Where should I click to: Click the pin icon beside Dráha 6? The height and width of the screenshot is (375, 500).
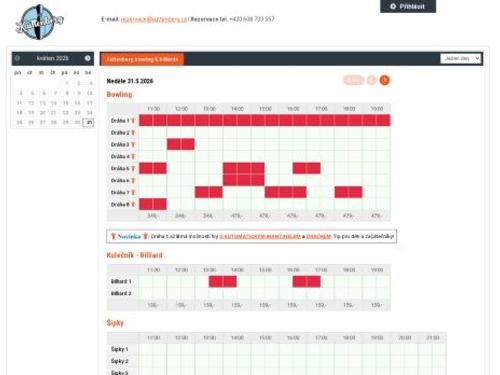pyautogui.click(x=133, y=181)
